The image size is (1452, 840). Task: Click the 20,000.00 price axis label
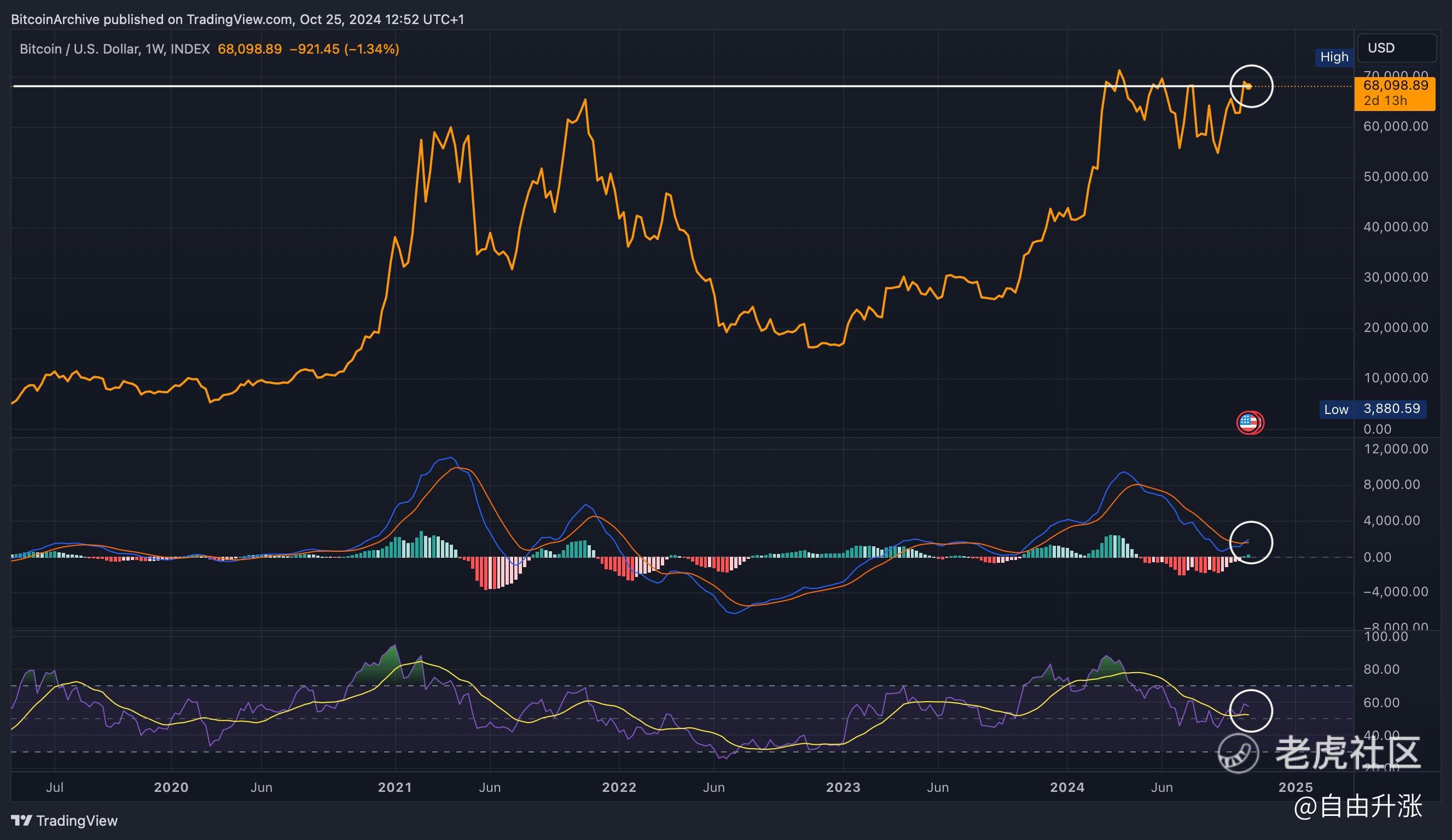pyautogui.click(x=1396, y=327)
